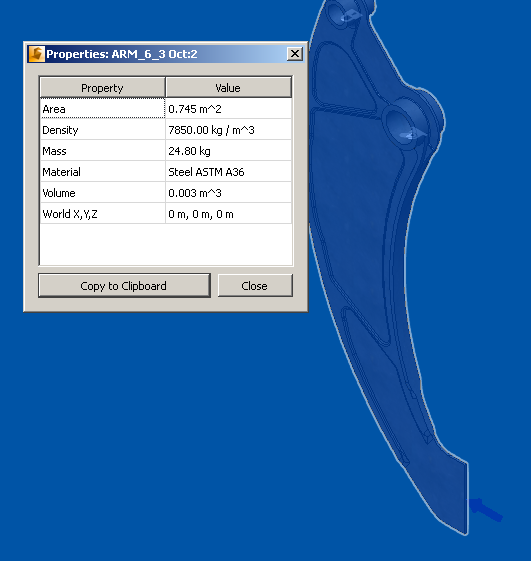Select the Volume property cell
The image size is (531, 561).
point(102,193)
